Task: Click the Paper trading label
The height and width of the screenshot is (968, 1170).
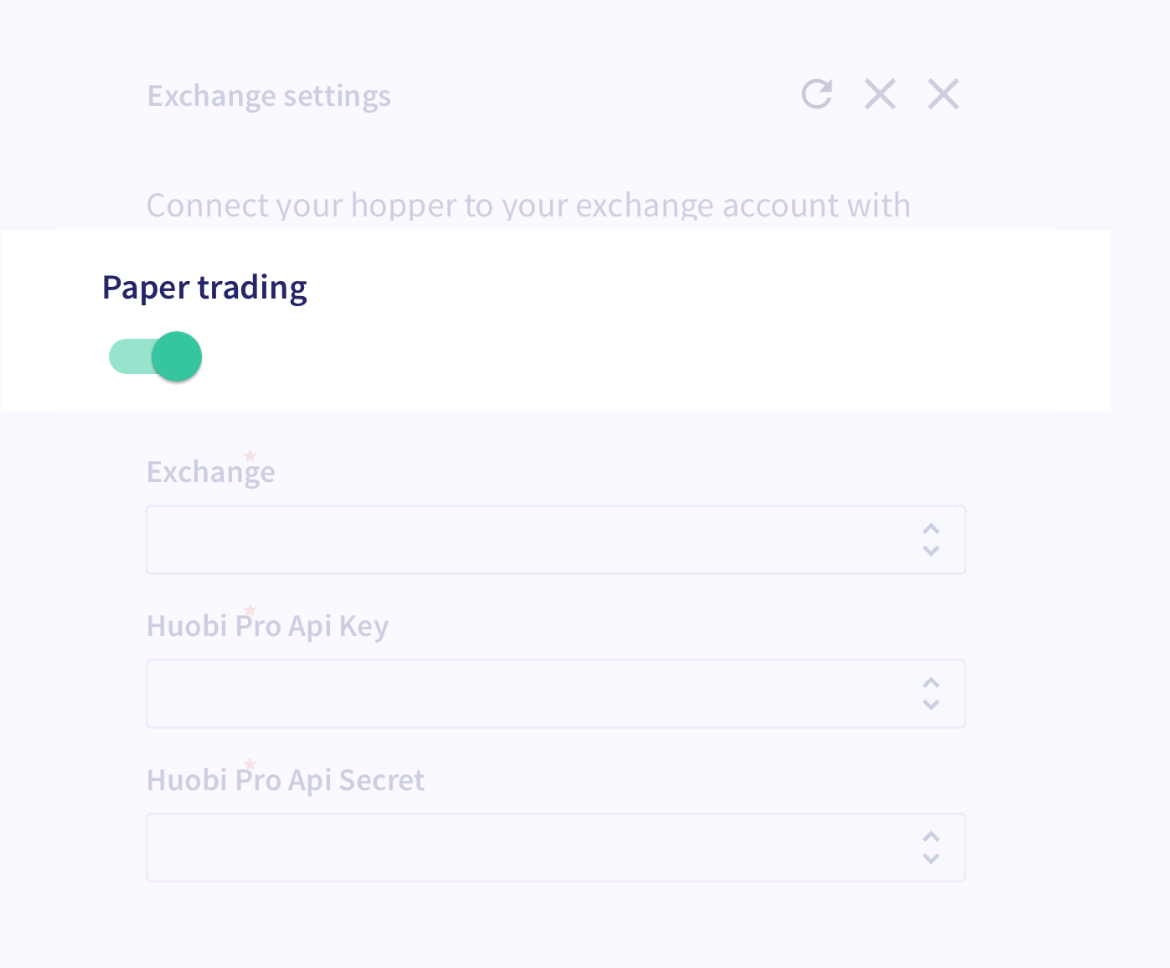Action: click(205, 288)
